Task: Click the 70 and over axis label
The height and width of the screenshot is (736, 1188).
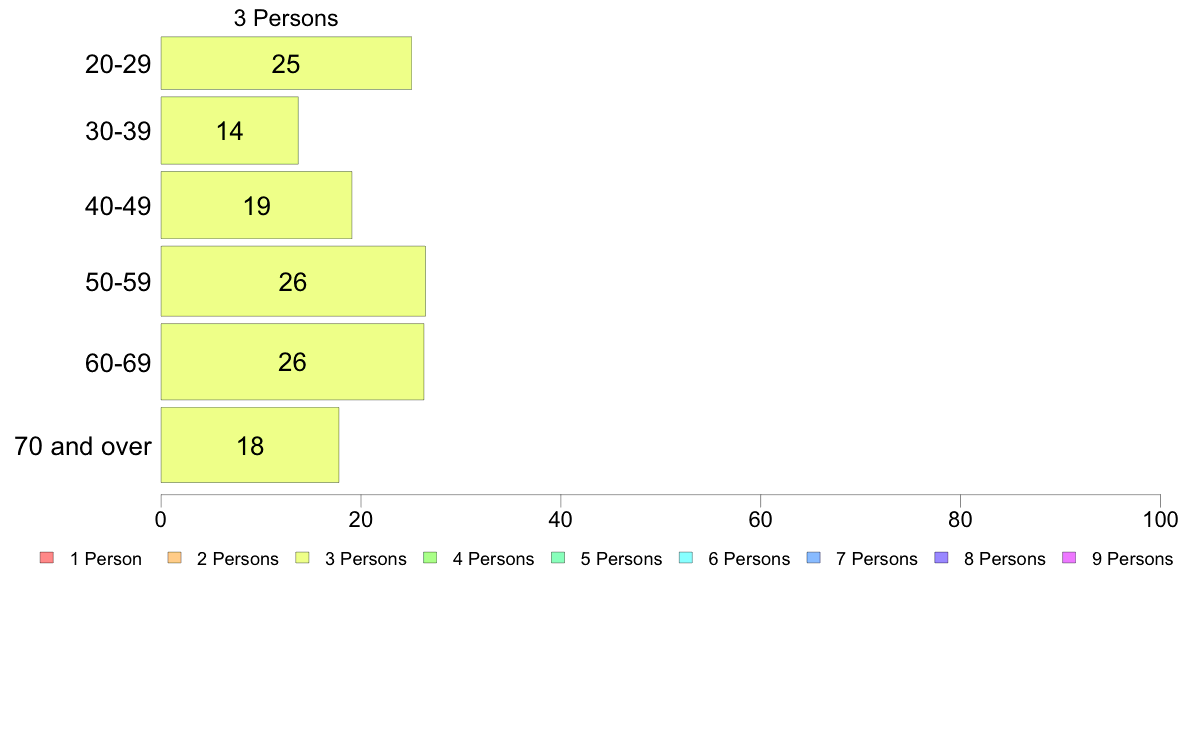Action: click(x=83, y=446)
